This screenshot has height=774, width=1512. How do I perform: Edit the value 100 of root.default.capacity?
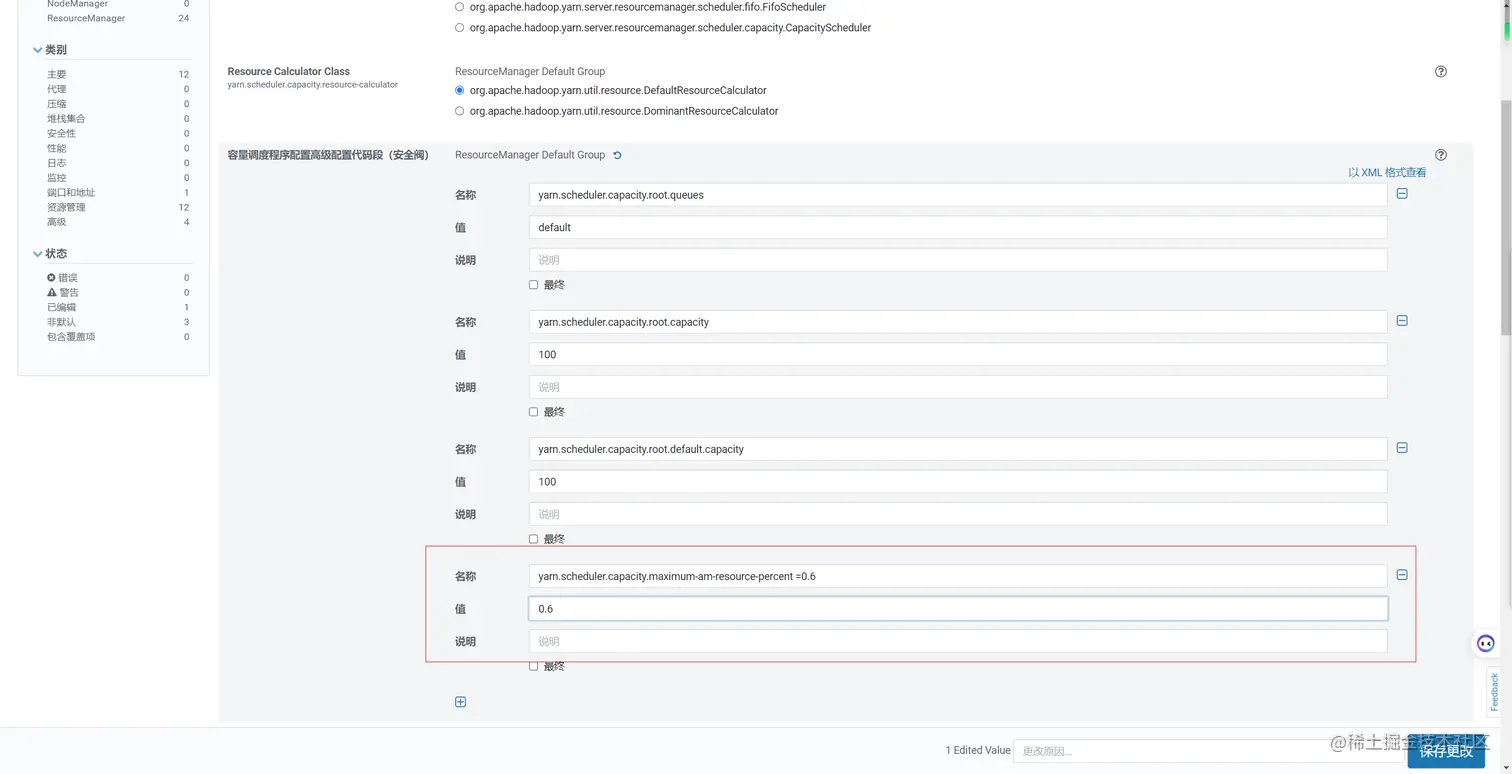pos(958,481)
